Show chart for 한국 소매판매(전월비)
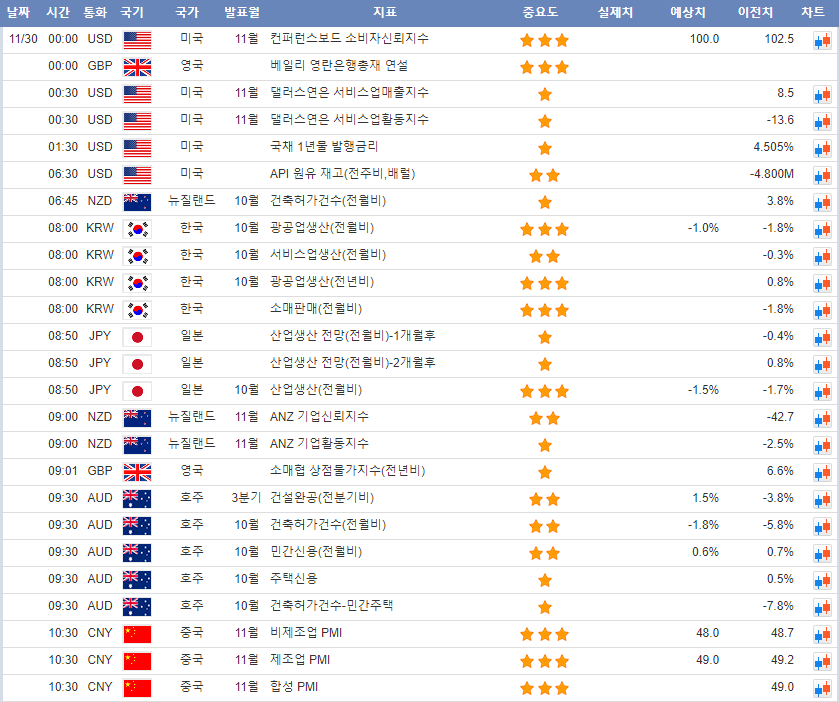This screenshot has width=839, height=702. coord(821,310)
